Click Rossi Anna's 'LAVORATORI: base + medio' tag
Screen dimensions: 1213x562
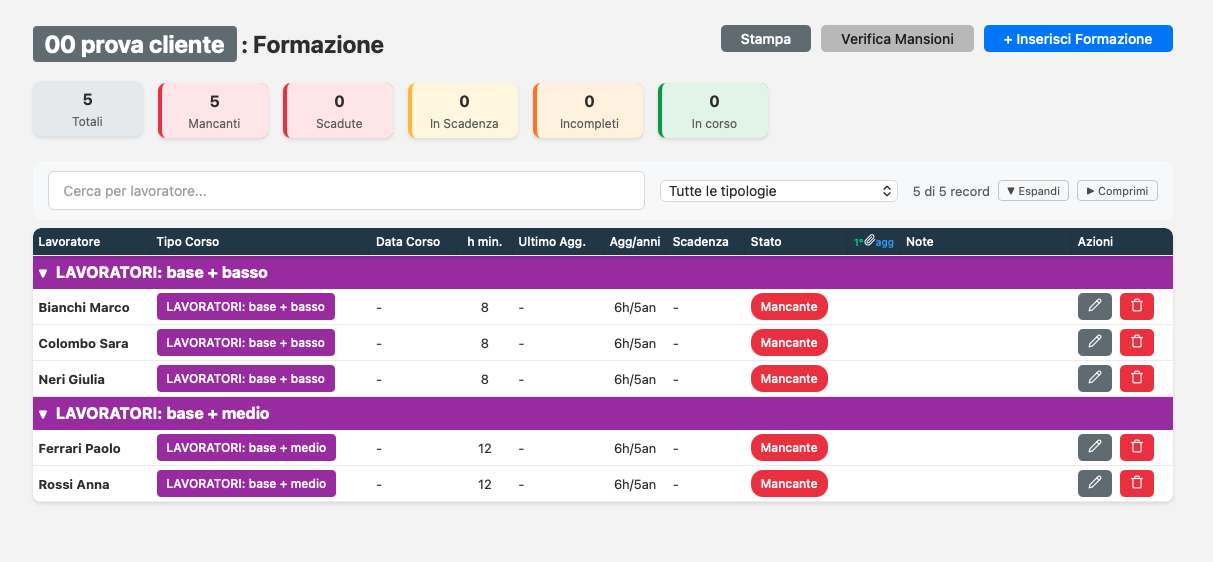point(246,484)
